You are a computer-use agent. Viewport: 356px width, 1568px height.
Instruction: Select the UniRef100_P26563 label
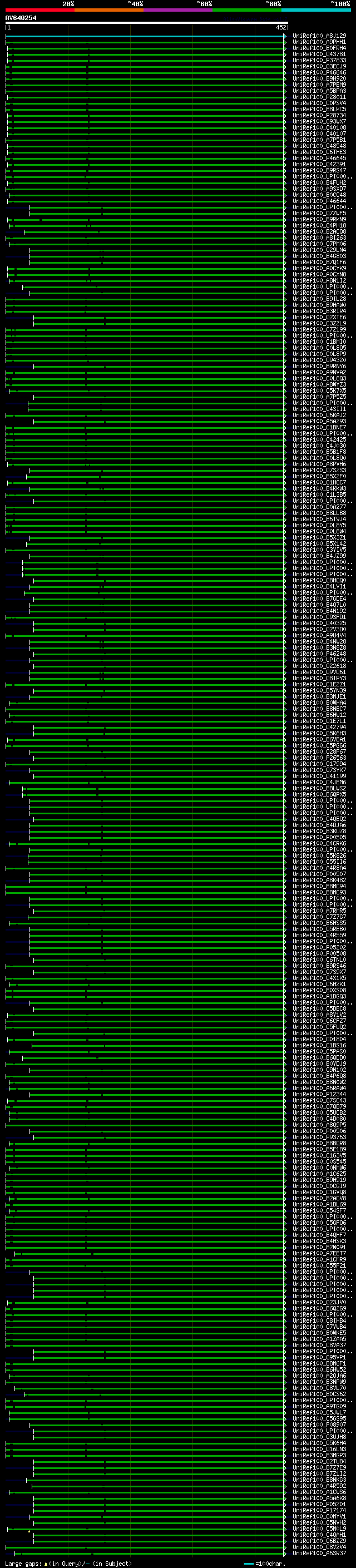tap(319, 757)
